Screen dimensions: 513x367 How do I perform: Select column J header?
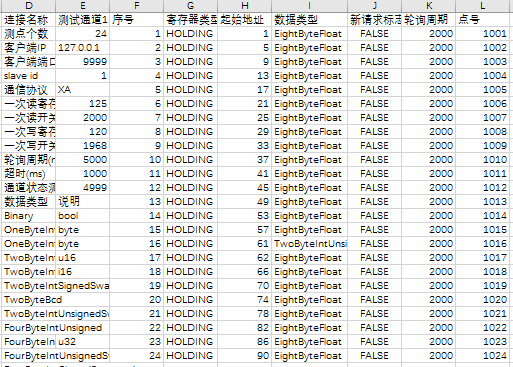tap(375, 6)
